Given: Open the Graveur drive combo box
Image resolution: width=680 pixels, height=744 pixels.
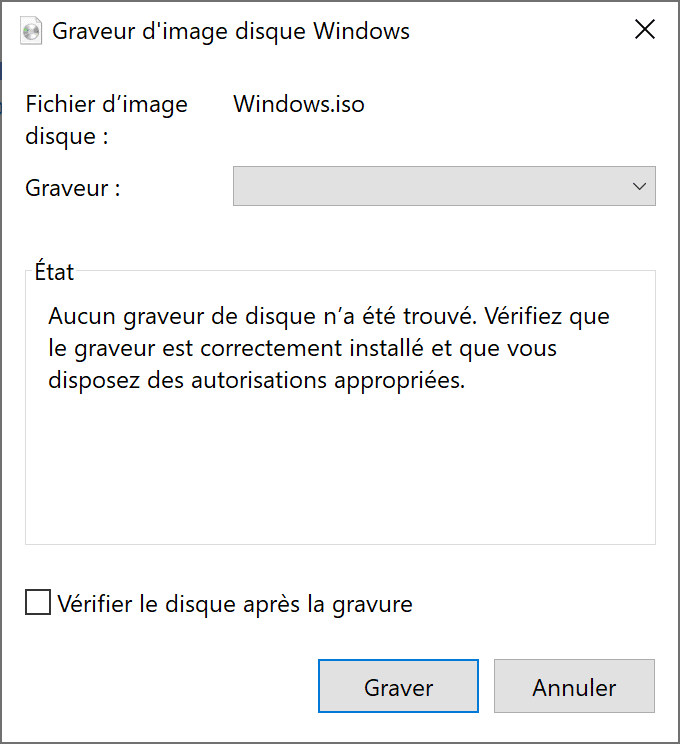Looking at the screenshot, I should coord(430,186).
